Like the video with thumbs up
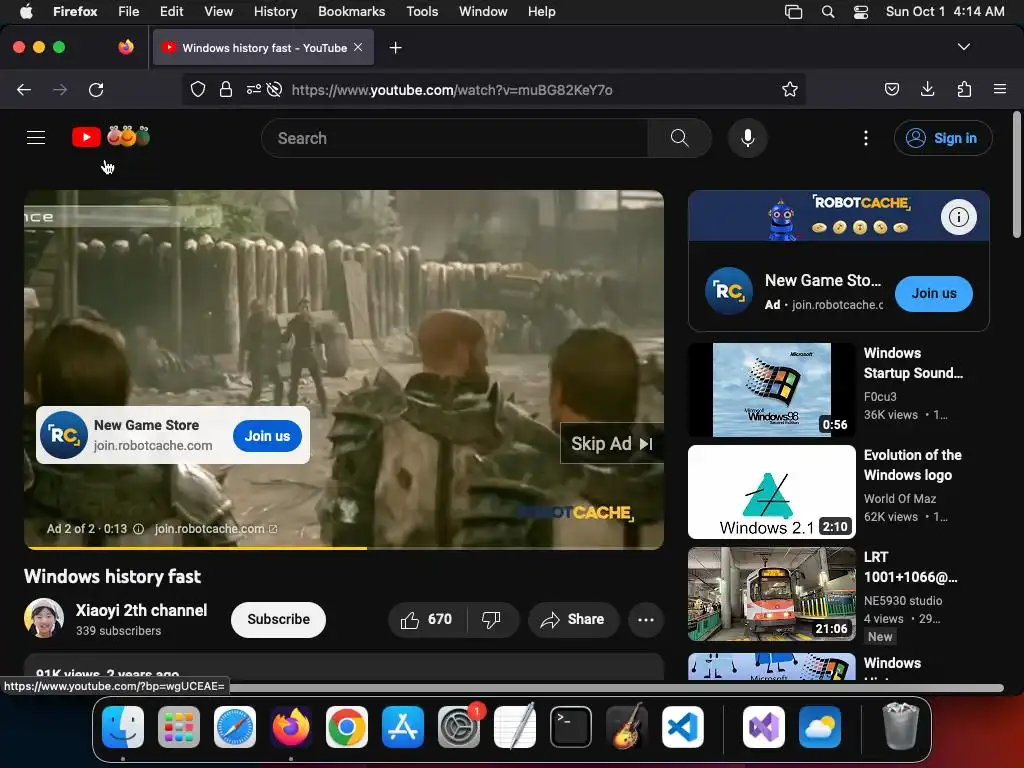The height and width of the screenshot is (768, 1024). [x=427, y=619]
